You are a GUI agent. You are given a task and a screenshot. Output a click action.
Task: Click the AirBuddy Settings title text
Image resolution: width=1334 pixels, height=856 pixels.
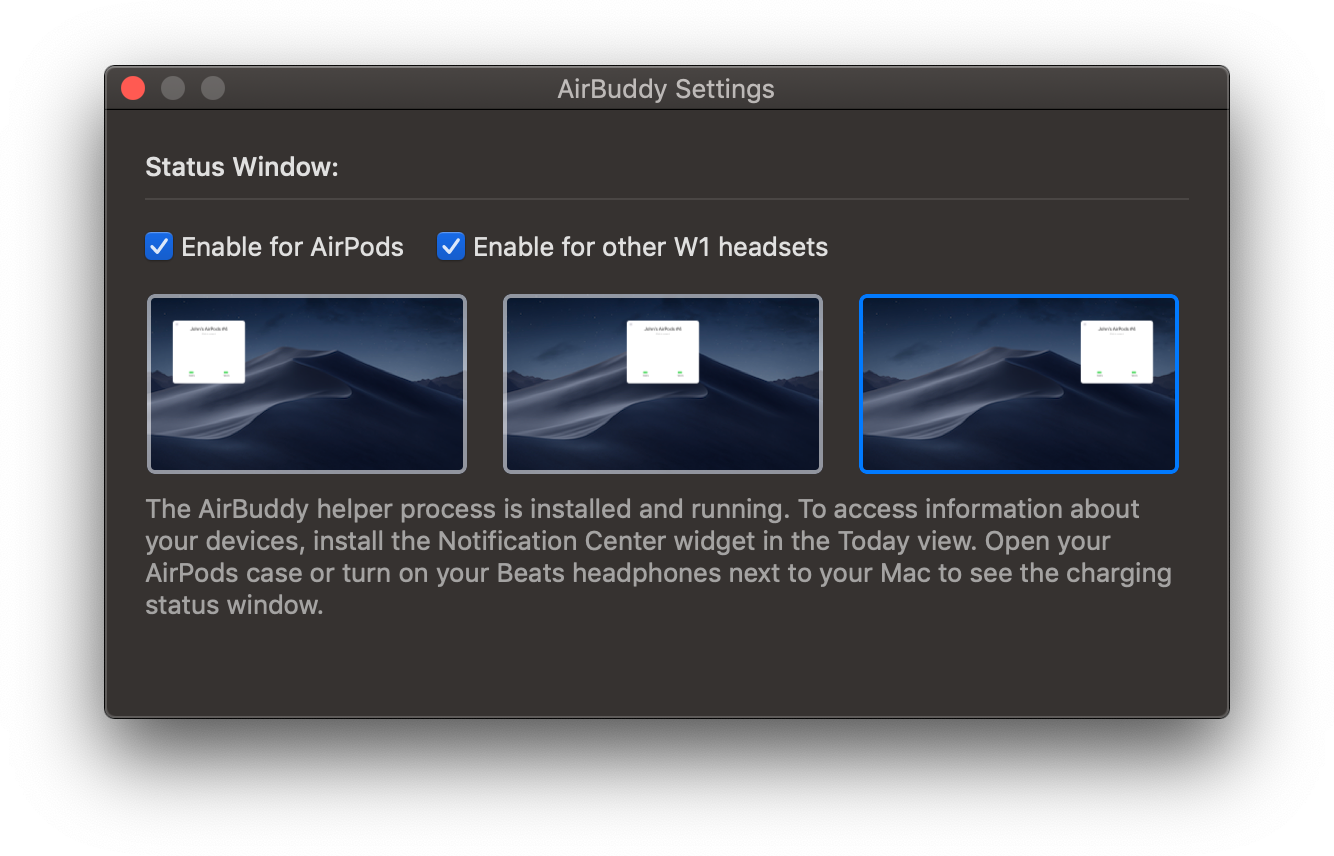(x=666, y=89)
